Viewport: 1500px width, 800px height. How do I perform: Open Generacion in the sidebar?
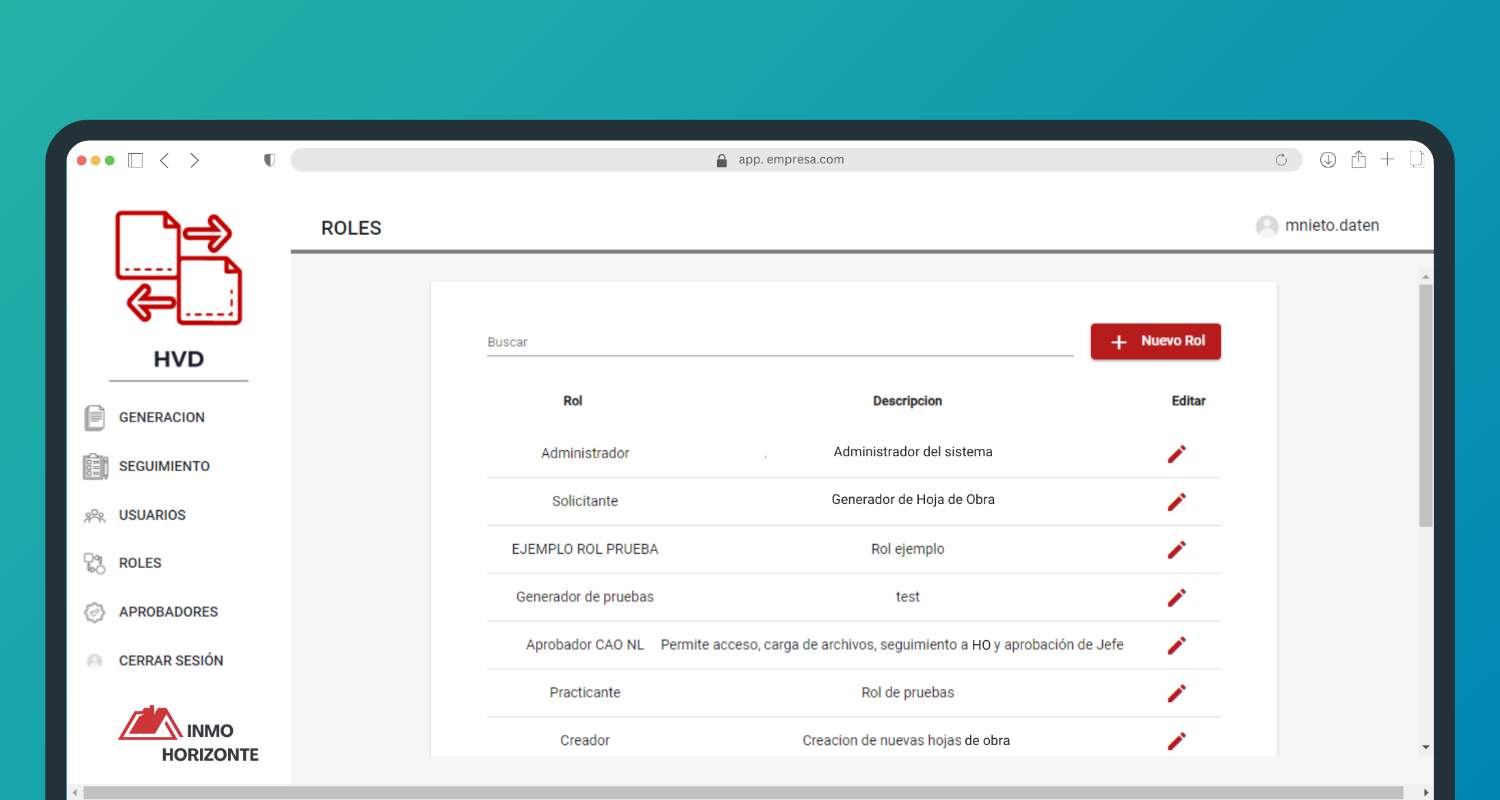161,418
